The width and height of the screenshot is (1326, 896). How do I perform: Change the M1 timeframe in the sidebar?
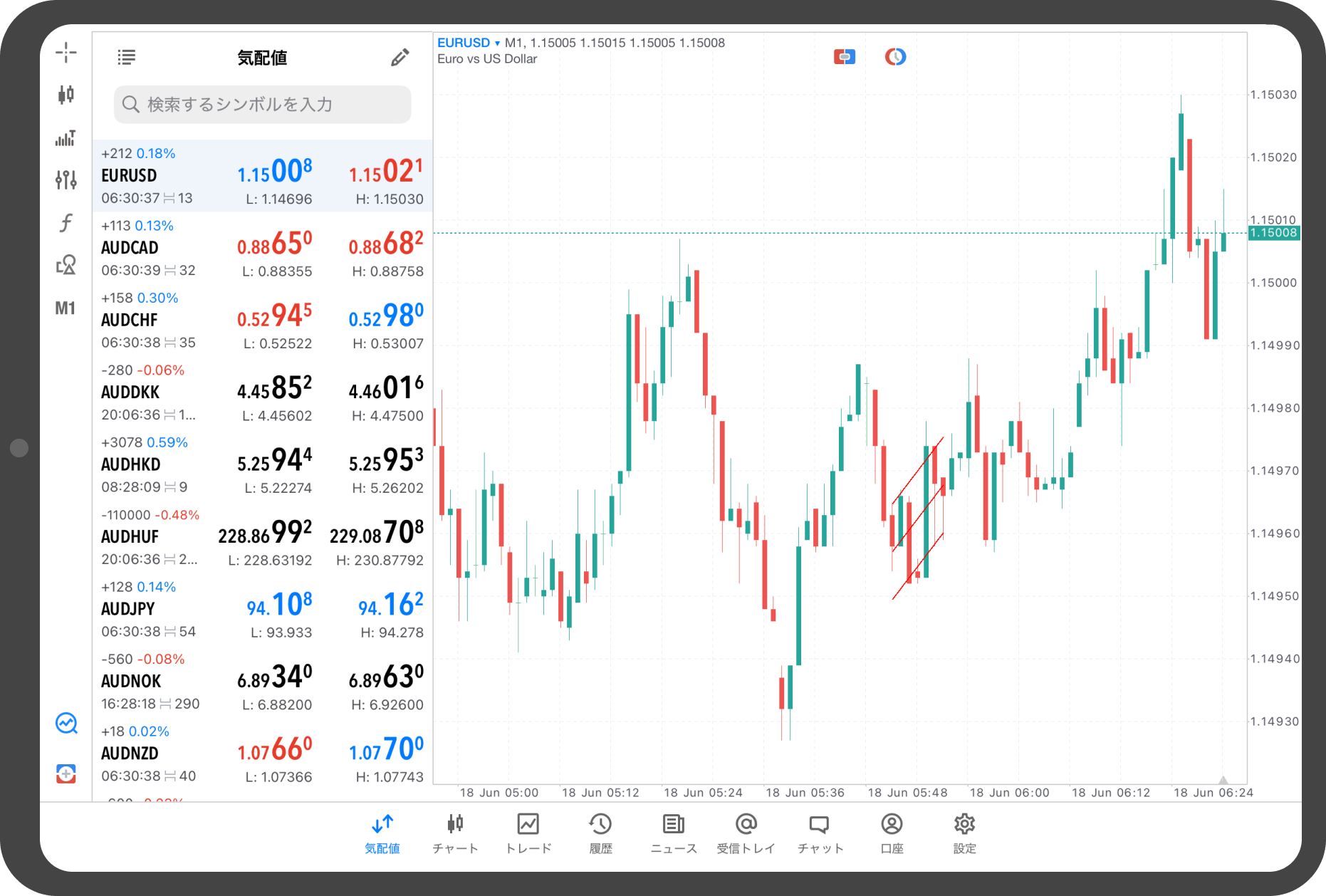(66, 308)
